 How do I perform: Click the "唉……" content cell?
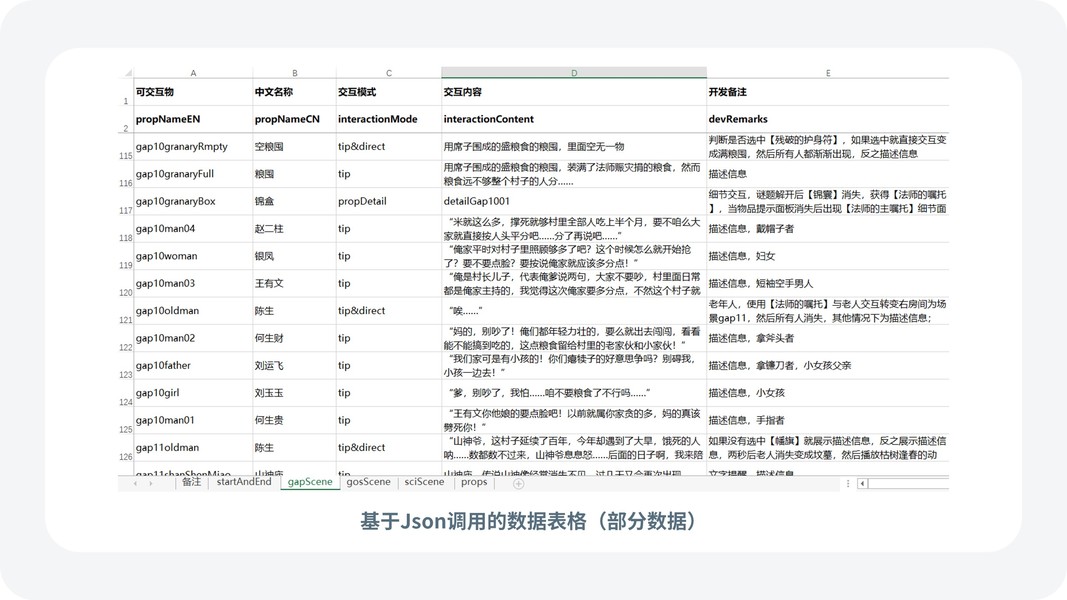tap(574, 311)
